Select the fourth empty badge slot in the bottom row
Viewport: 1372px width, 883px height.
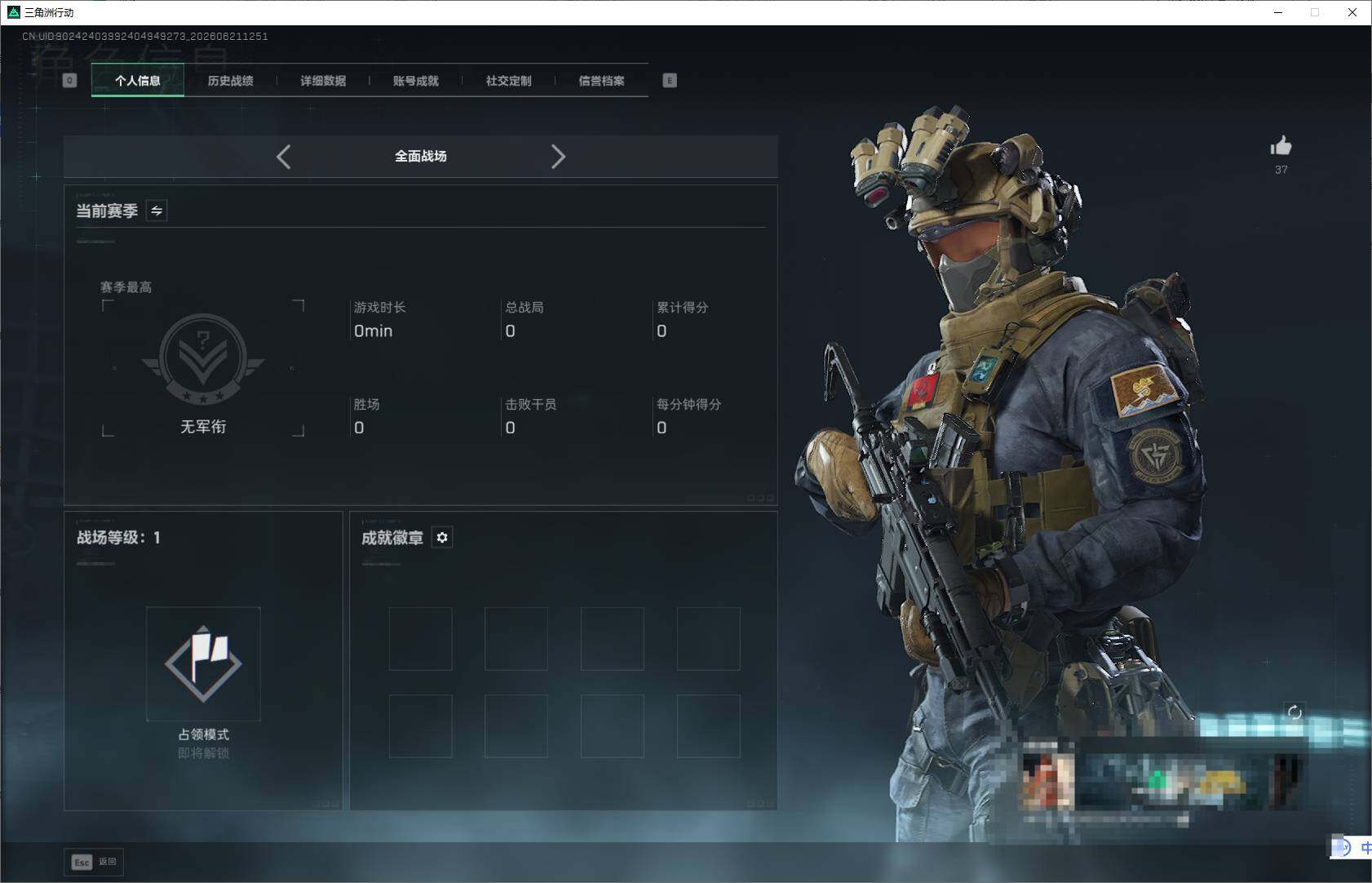tap(709, 726)
